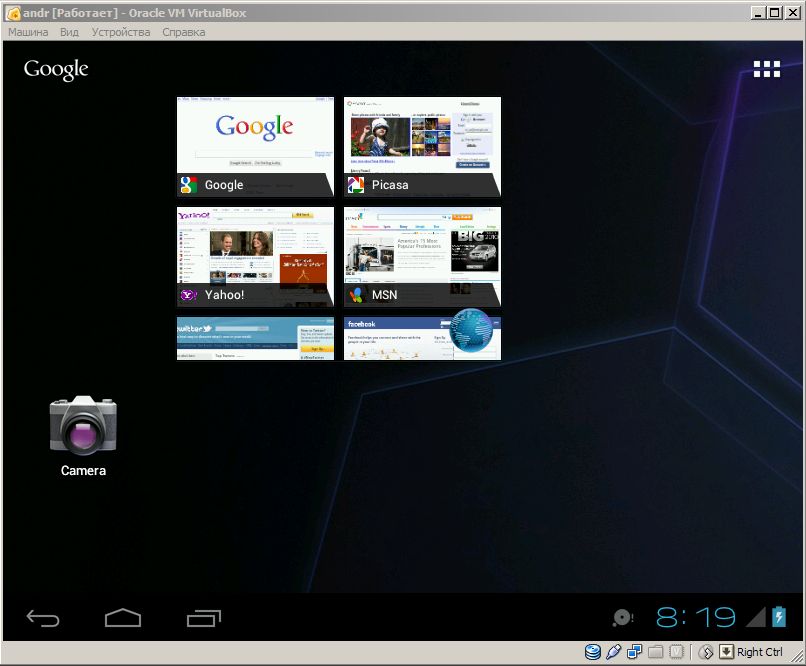The image size is (806, 666).
Task: Click the Picasa favicon in bookmark label
Action: pos(356,185)
